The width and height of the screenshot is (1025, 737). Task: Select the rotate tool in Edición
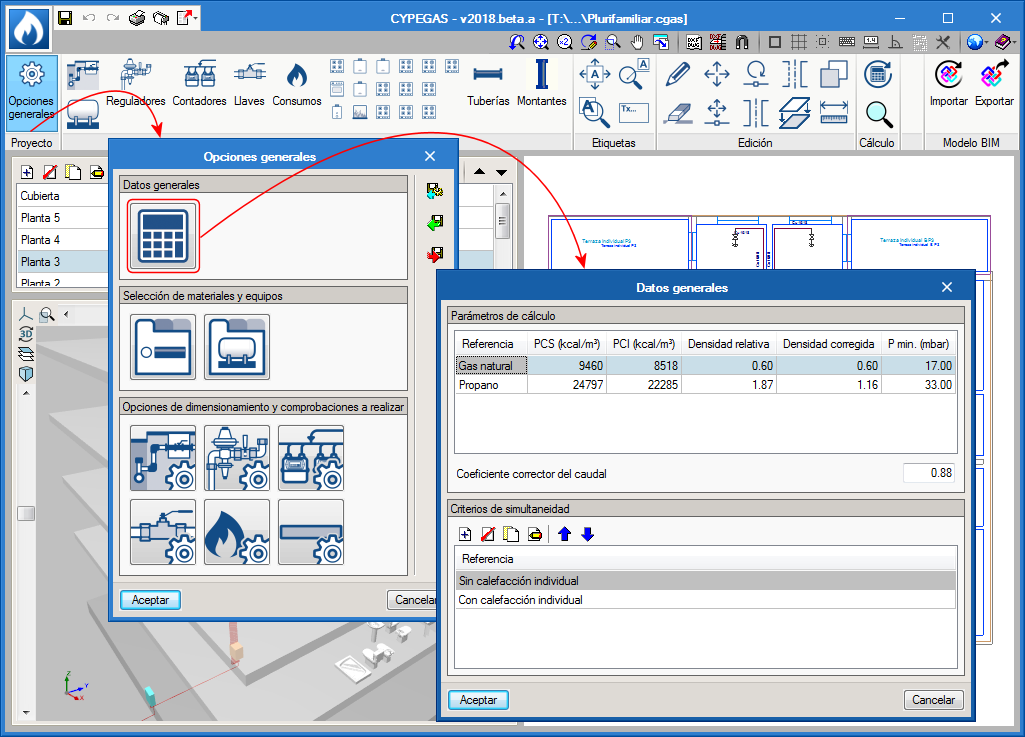[x=756, y=74]
